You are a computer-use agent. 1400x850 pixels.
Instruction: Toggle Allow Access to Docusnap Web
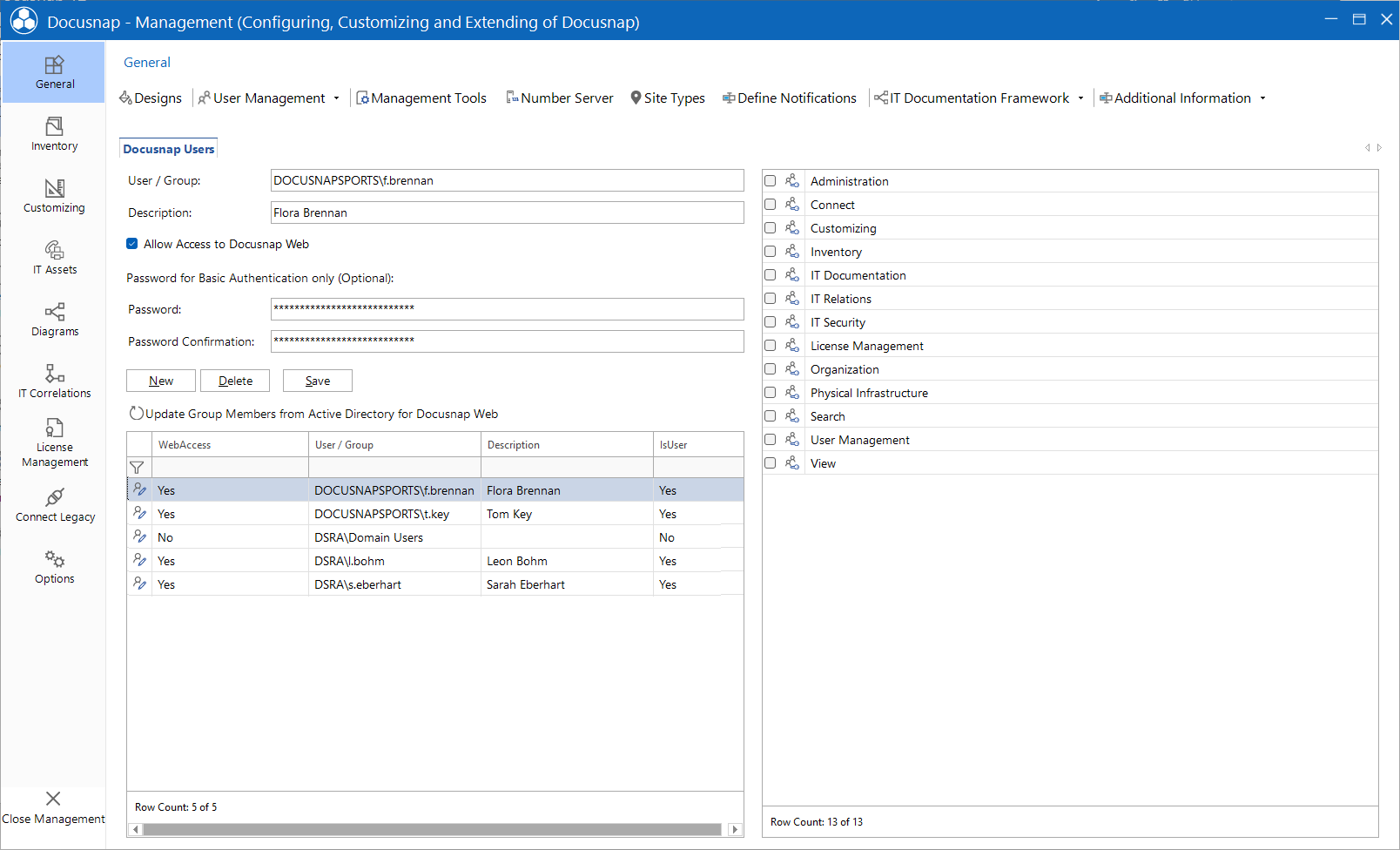click(x=131, y=244)
